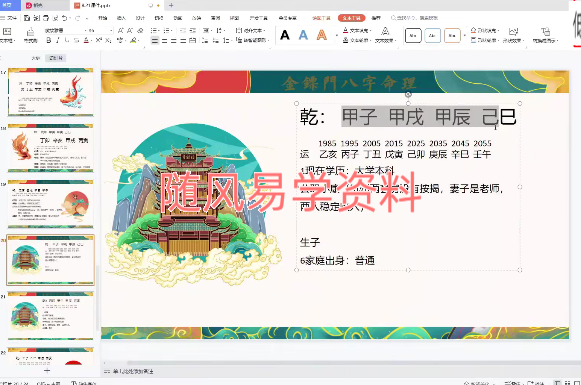
Task: Click the Save icon in quick access bar
Action: tap(27, 18)
